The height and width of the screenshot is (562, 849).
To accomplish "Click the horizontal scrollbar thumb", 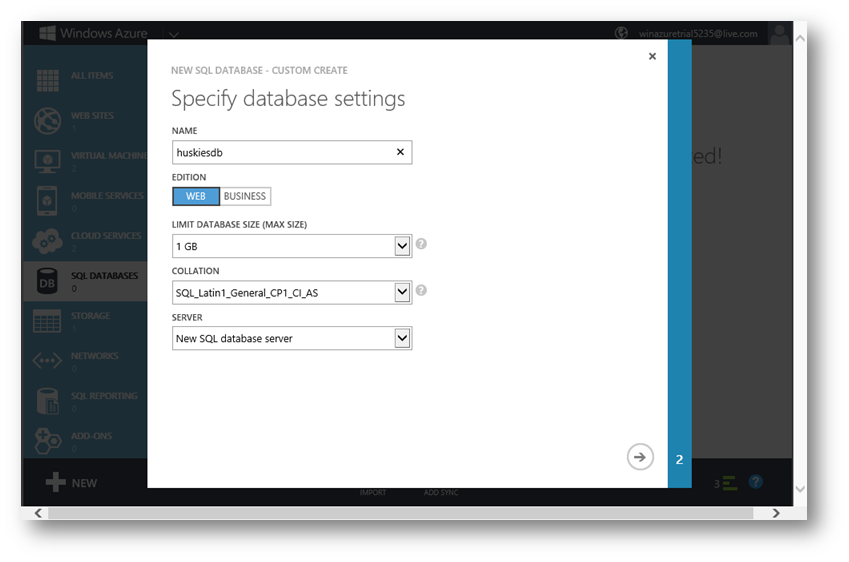I will click(400, 513).
